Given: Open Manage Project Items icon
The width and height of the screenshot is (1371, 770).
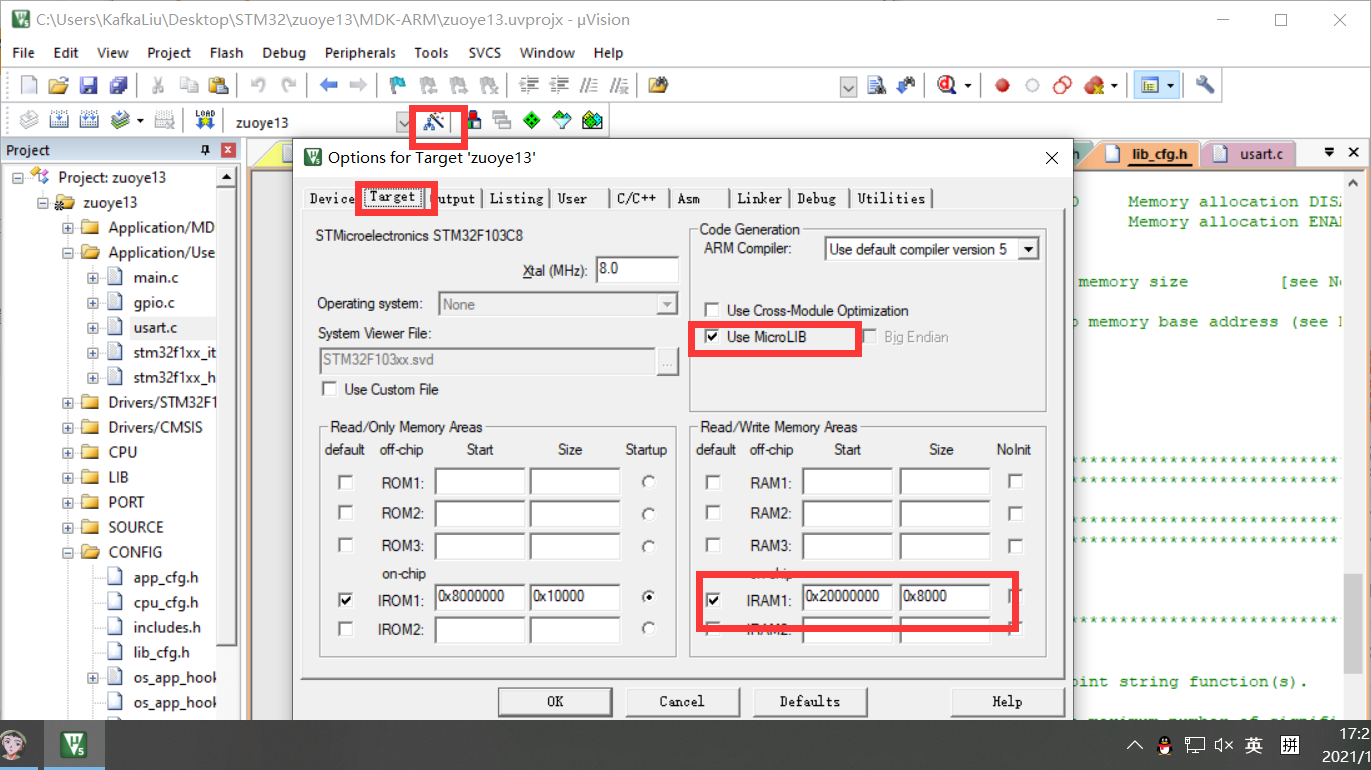Looking at the screenshot, I should (x=473, y=121).
